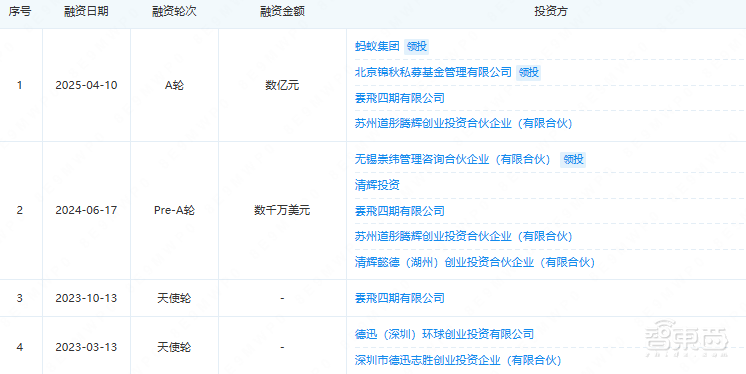The width and height of the screenshot is (746, 374).
Task: Click the 领投 badge beside 蚂蚁集团
Action: [417, 46]
